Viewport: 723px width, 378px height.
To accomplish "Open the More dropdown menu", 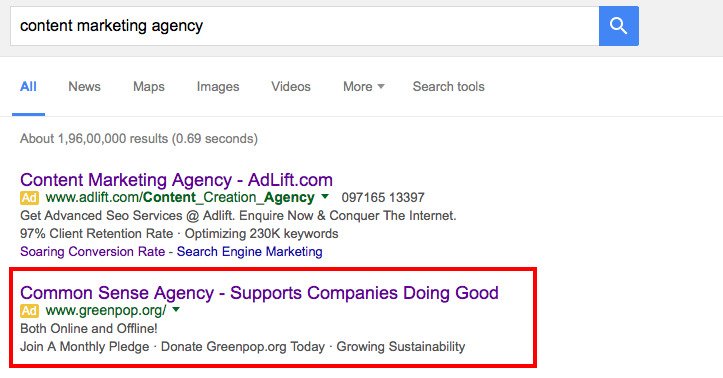I will pyautogui.click(x=363, y=87).
